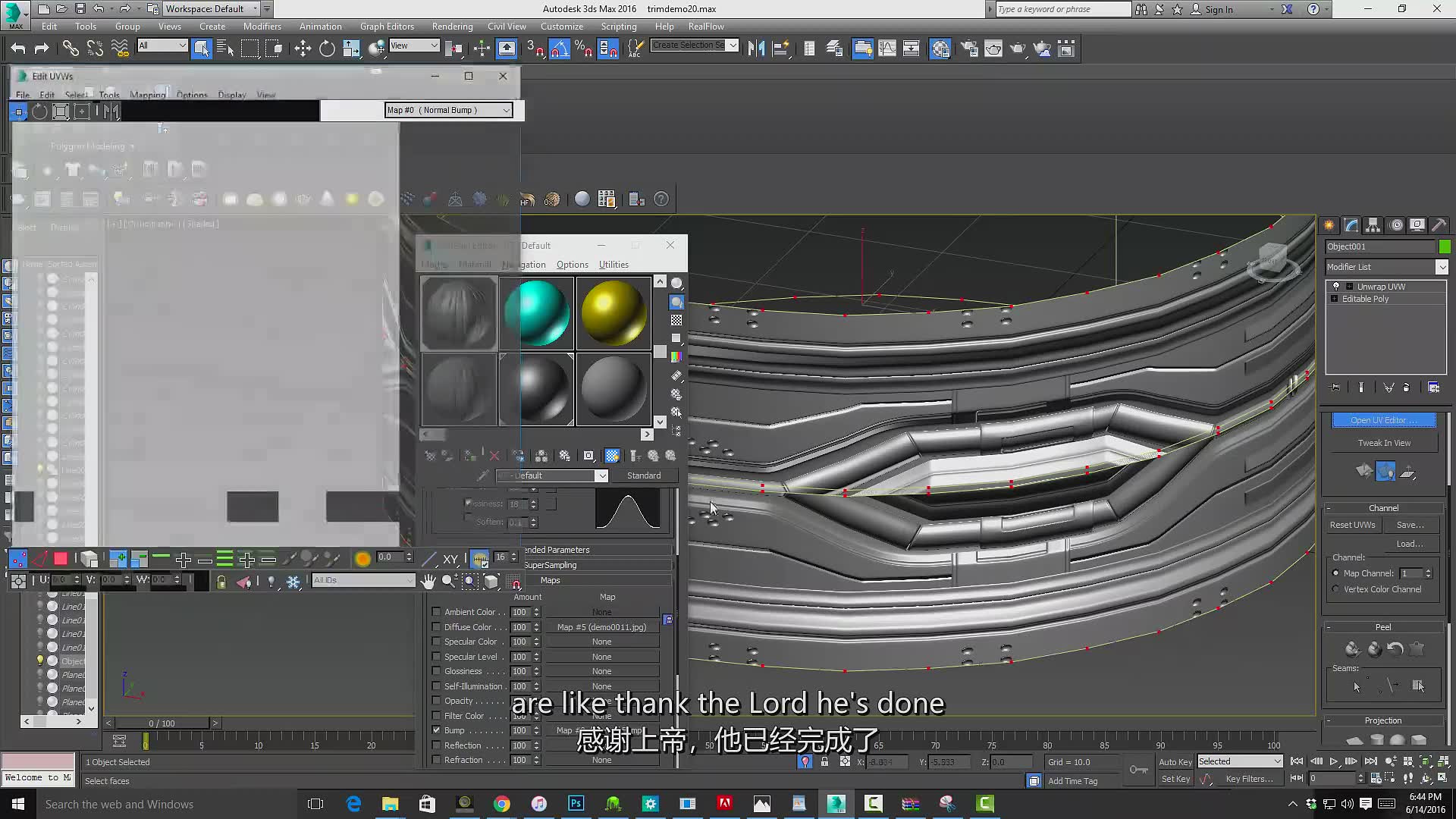
Task: Open the Graph Editors menu
Action: (387, 27)
